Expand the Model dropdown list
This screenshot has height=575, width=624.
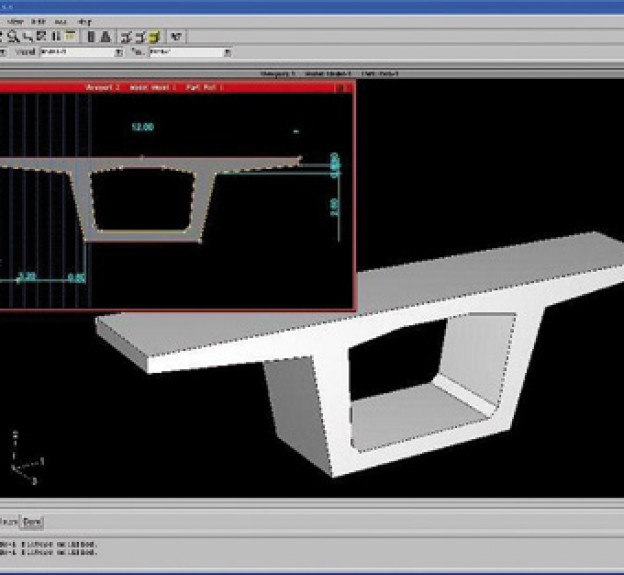point(118,52)
